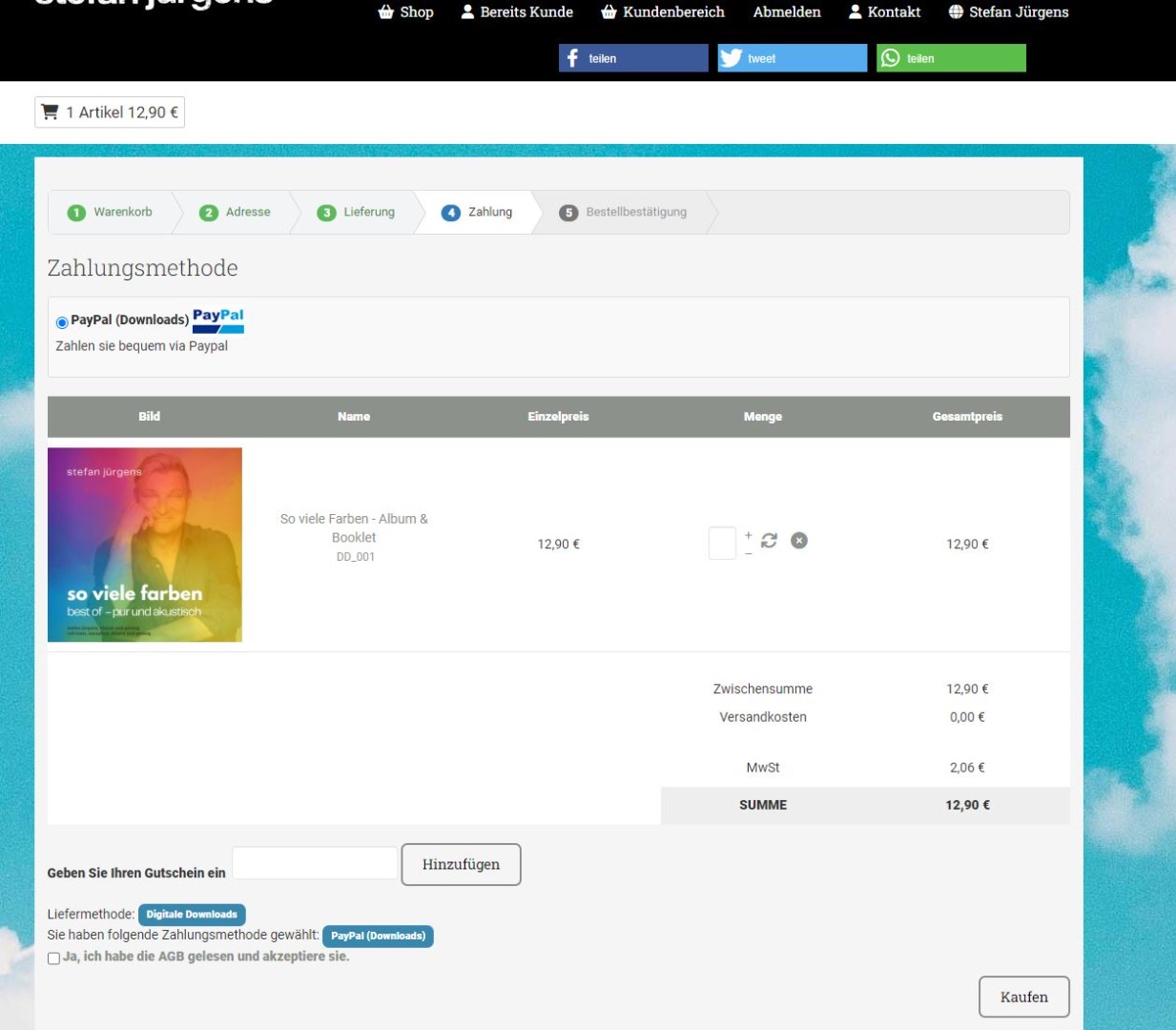Screen dimensions: 1176x1030
Task: Click the Einzelpreis column header
Action: (x=558, y=417)
